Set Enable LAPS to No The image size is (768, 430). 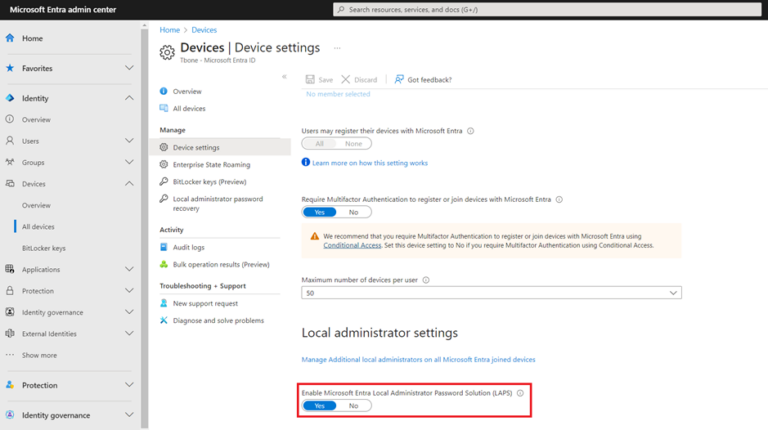click(353, 406)
